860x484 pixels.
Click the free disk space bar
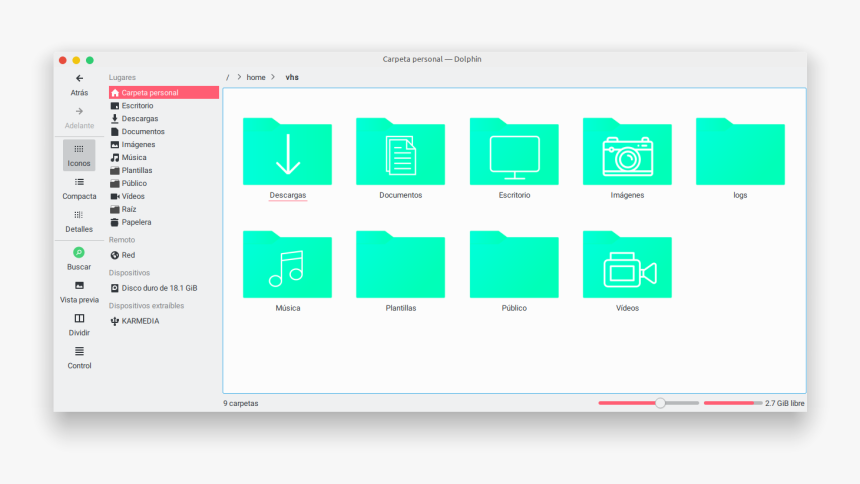733,403
